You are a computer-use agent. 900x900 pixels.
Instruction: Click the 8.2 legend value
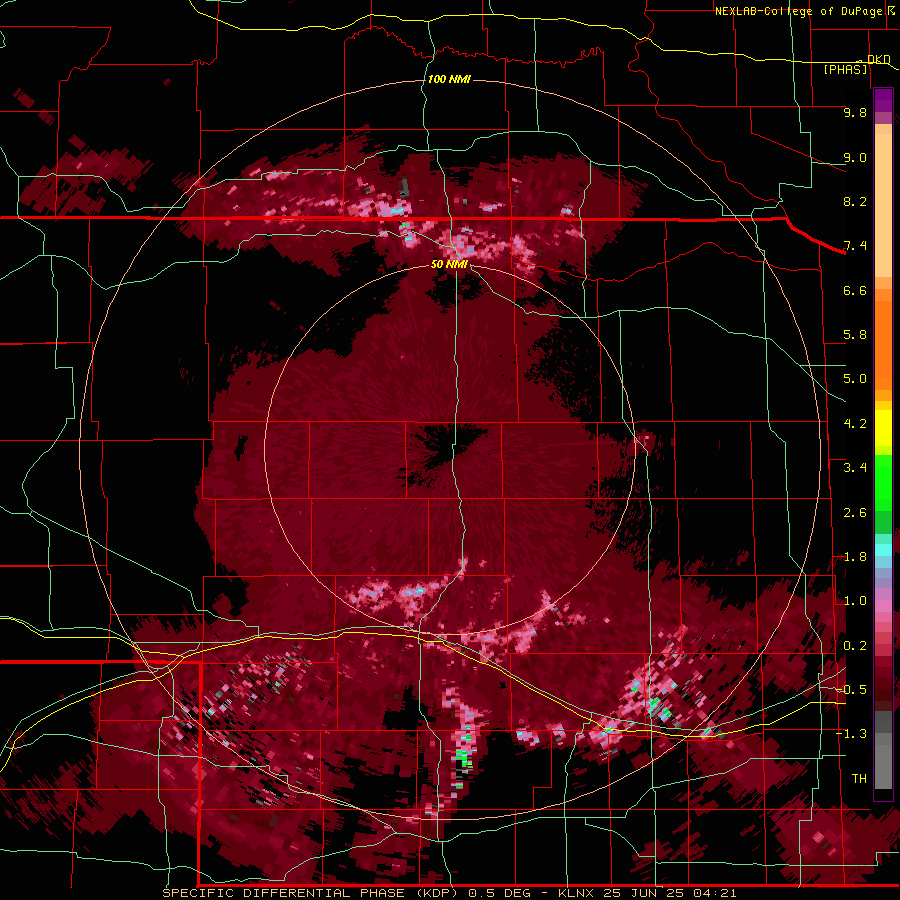click(855, 201)
